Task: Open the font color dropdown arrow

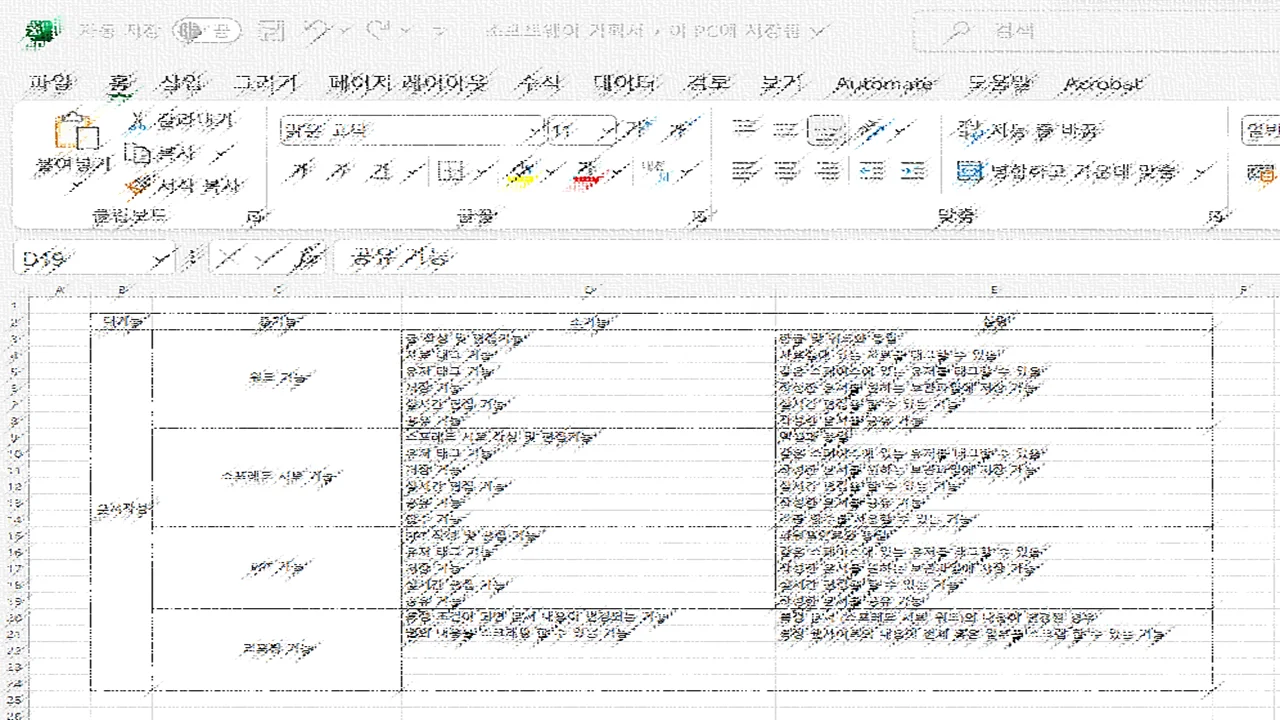Action: [x=617, y=172]
